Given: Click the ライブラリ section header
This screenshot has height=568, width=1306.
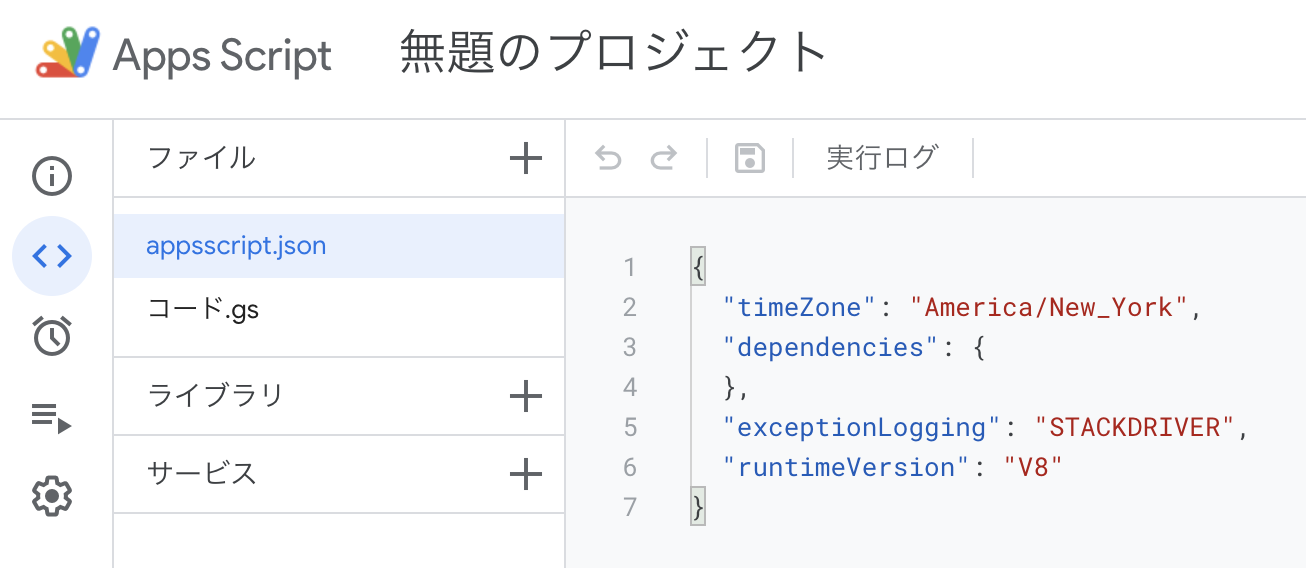Looking at the screenshot, I should [216, 396].
